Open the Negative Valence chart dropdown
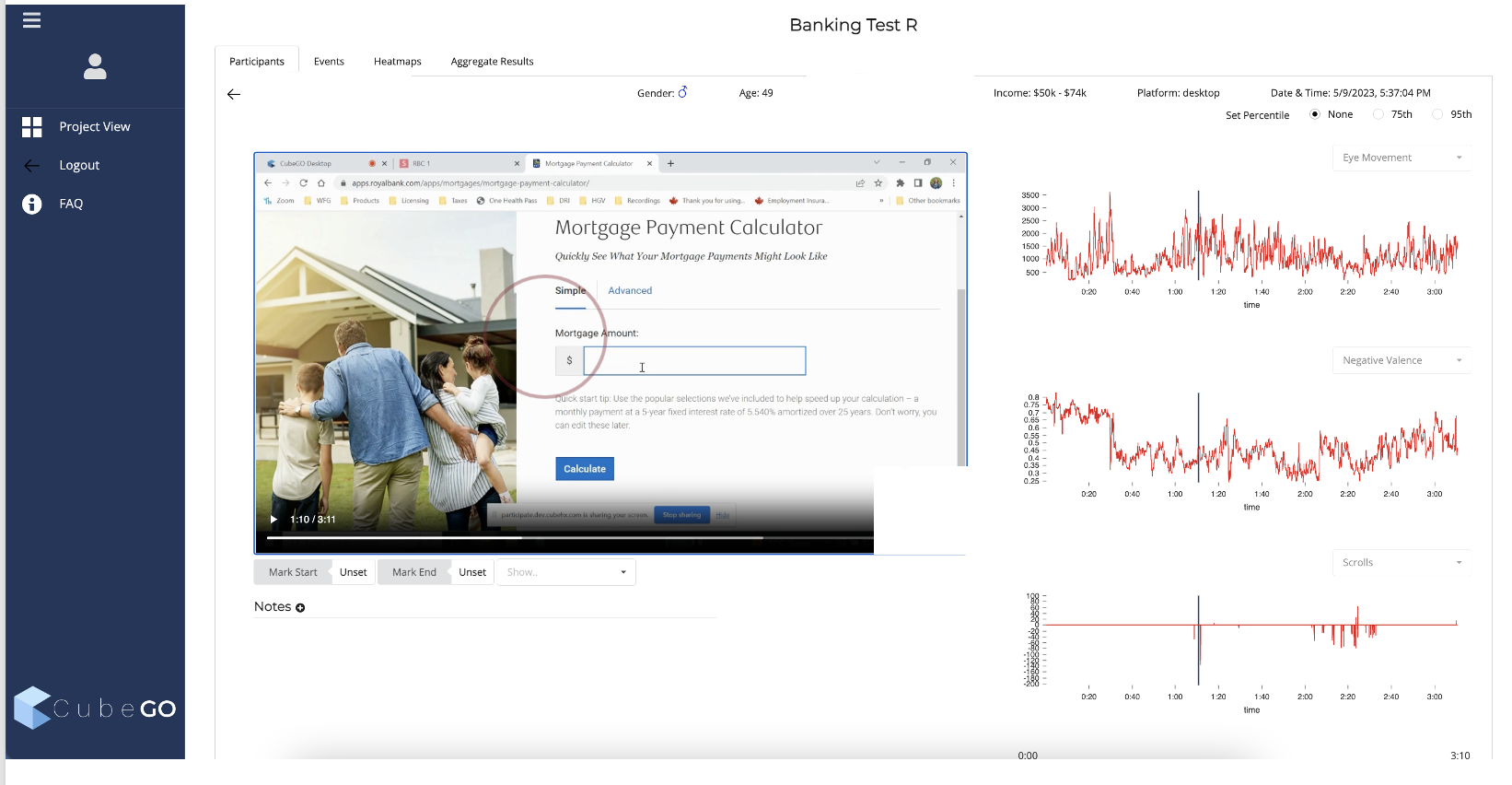Image resolution: width=1512 pixels, height=785 pixels. (x=1402, y=360)
